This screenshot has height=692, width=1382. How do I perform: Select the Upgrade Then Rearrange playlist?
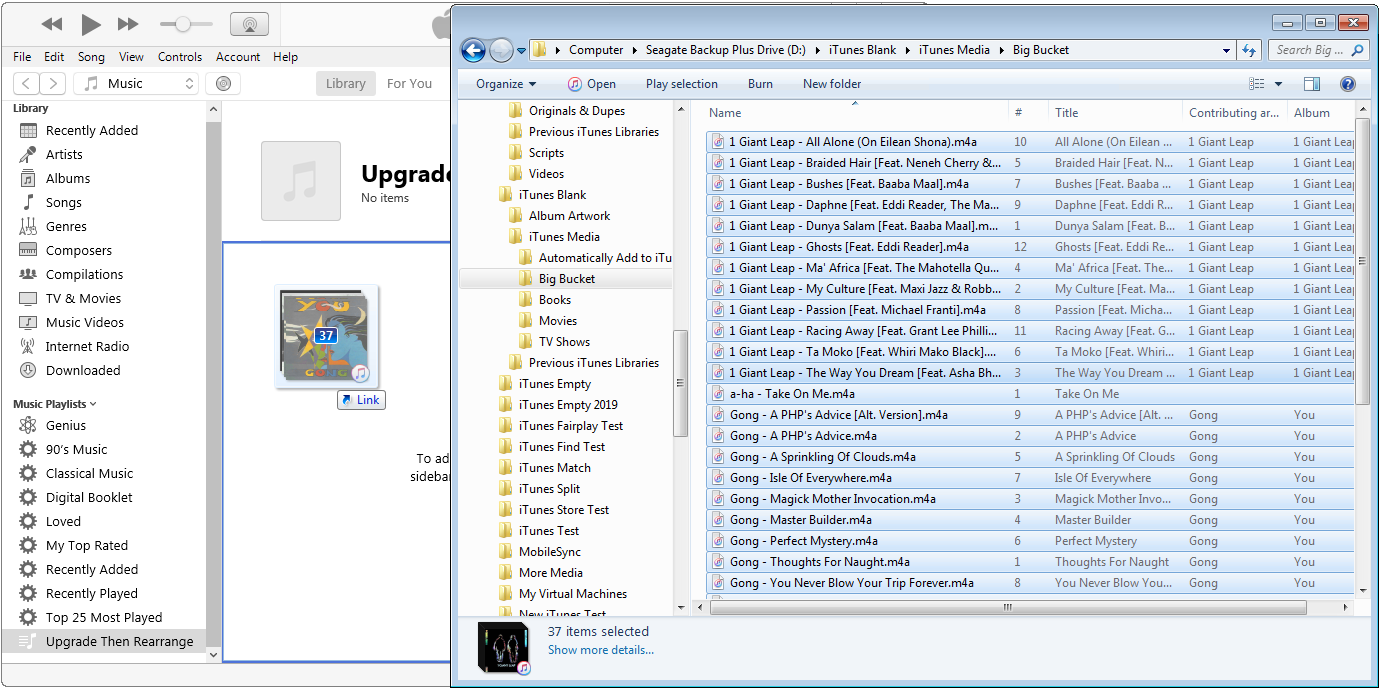[x=104, y=642]
